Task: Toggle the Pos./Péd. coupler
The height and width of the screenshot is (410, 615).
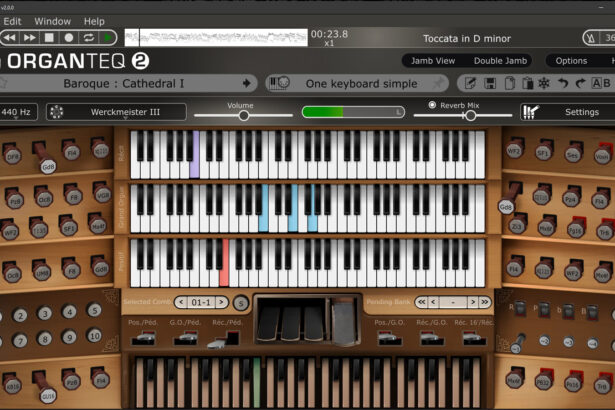Action: tap(144, 338)
